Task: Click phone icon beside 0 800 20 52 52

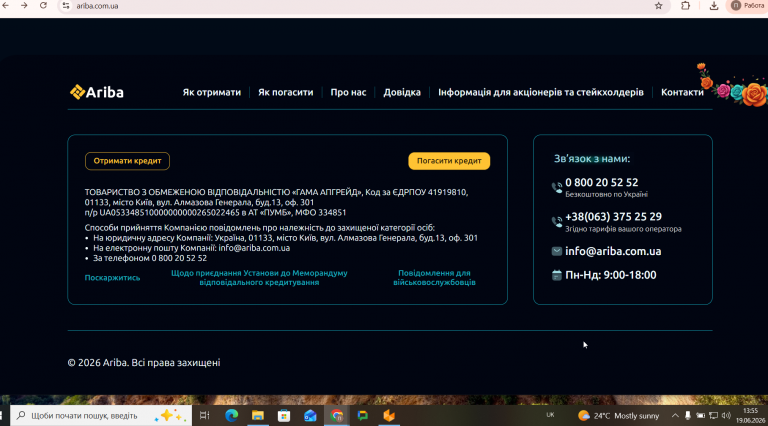Action: coord(557,188)
